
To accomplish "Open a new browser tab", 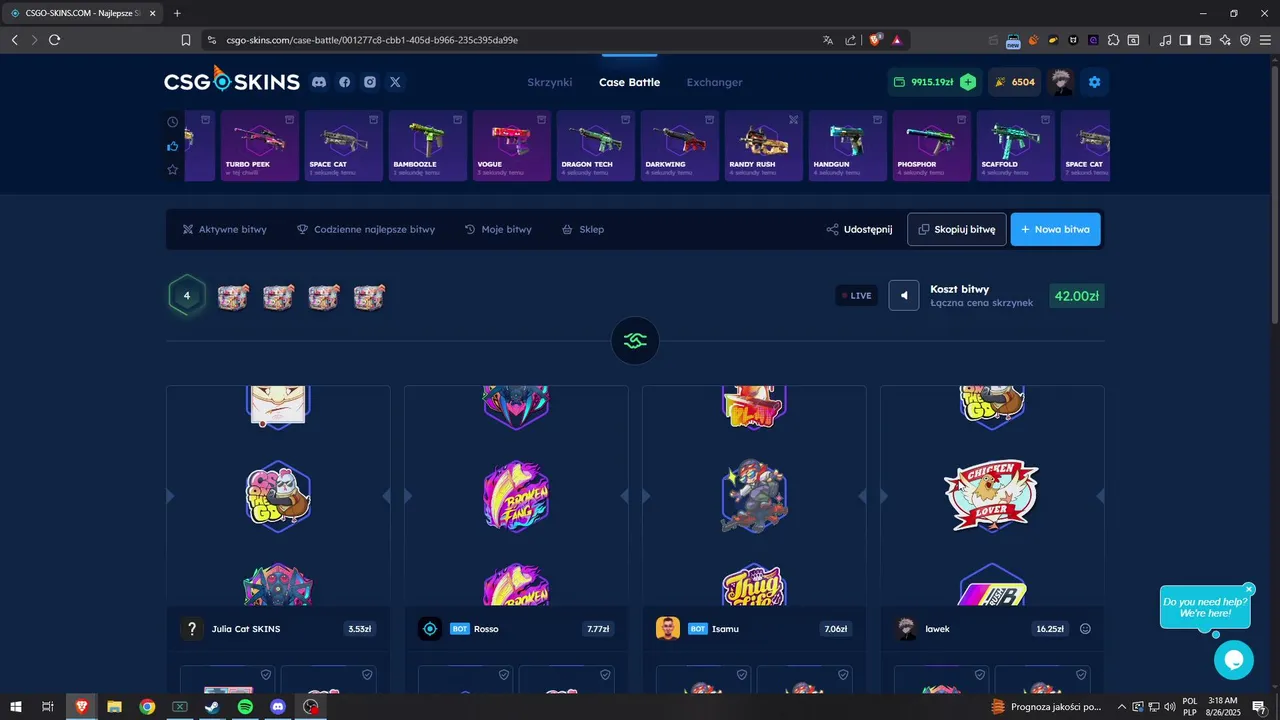I will [177, 13].
